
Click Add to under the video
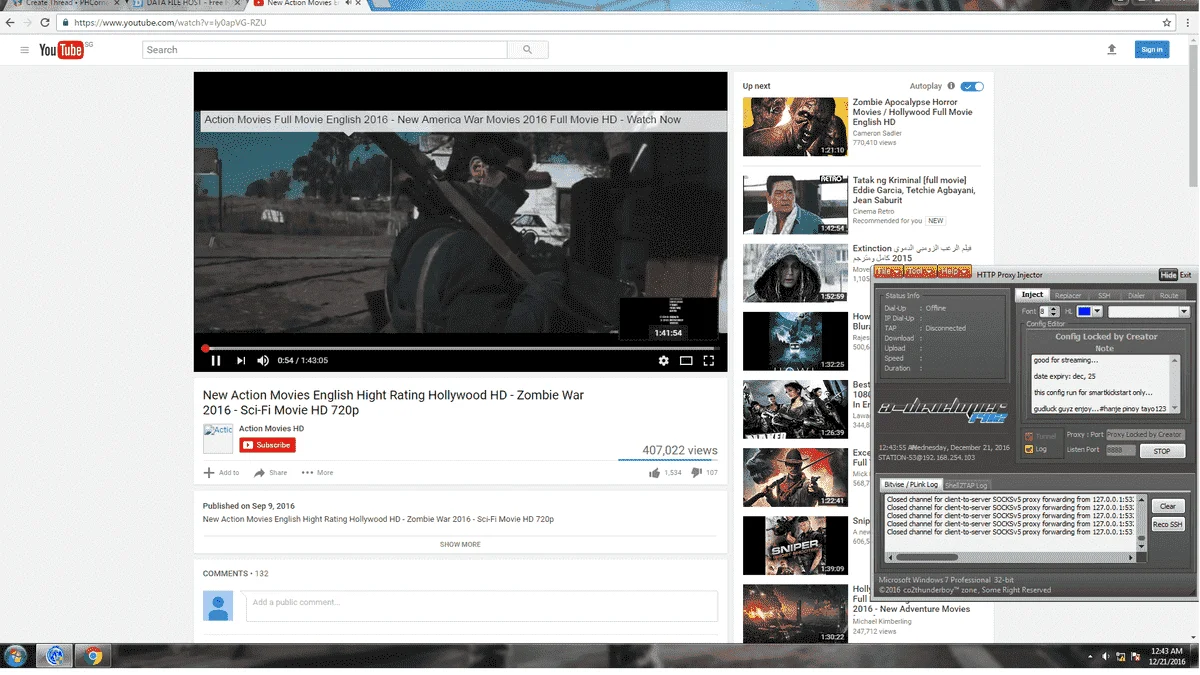[x=222, y=473]
